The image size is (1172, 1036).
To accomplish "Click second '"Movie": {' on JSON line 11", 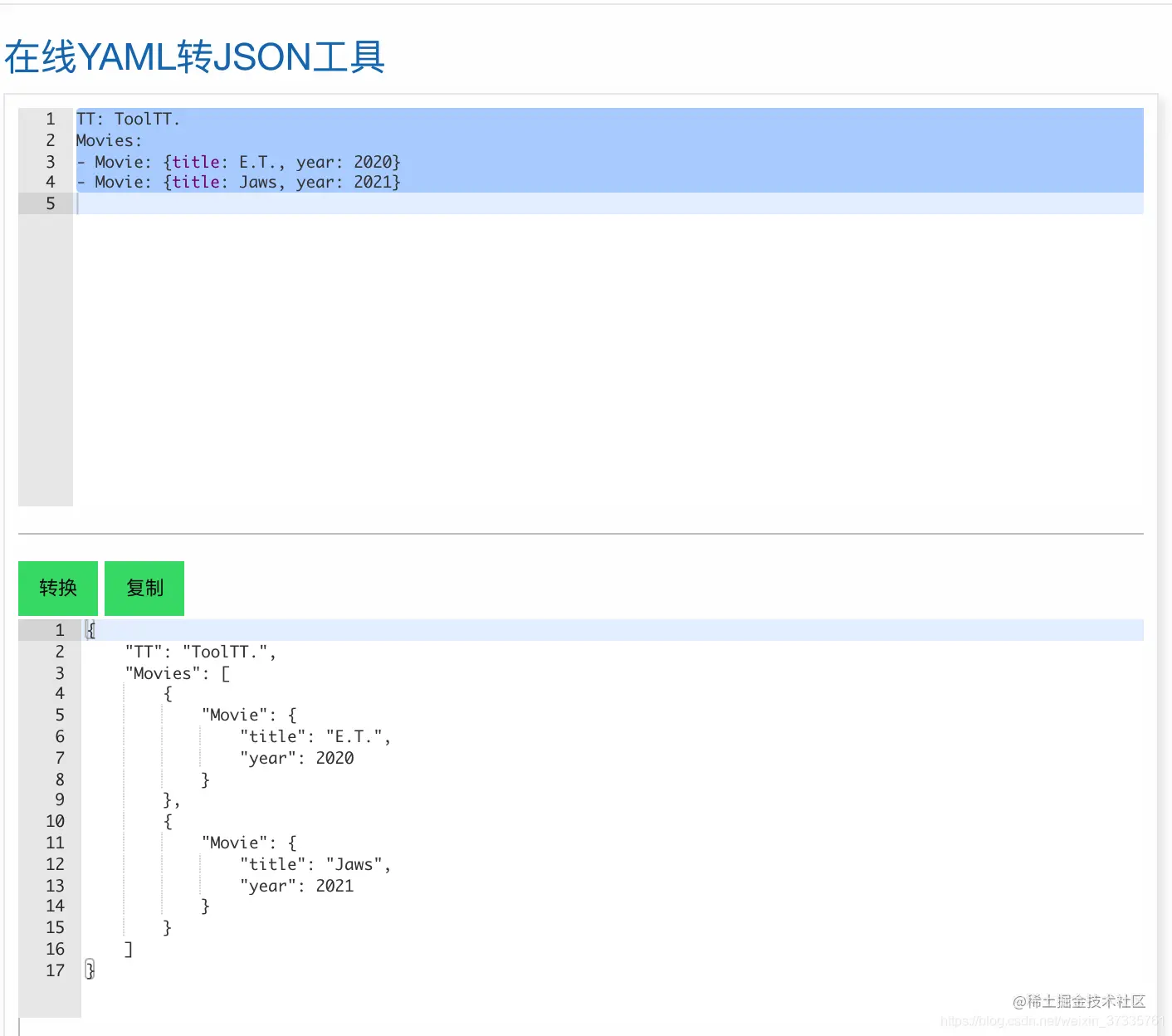I will (249, 843).
